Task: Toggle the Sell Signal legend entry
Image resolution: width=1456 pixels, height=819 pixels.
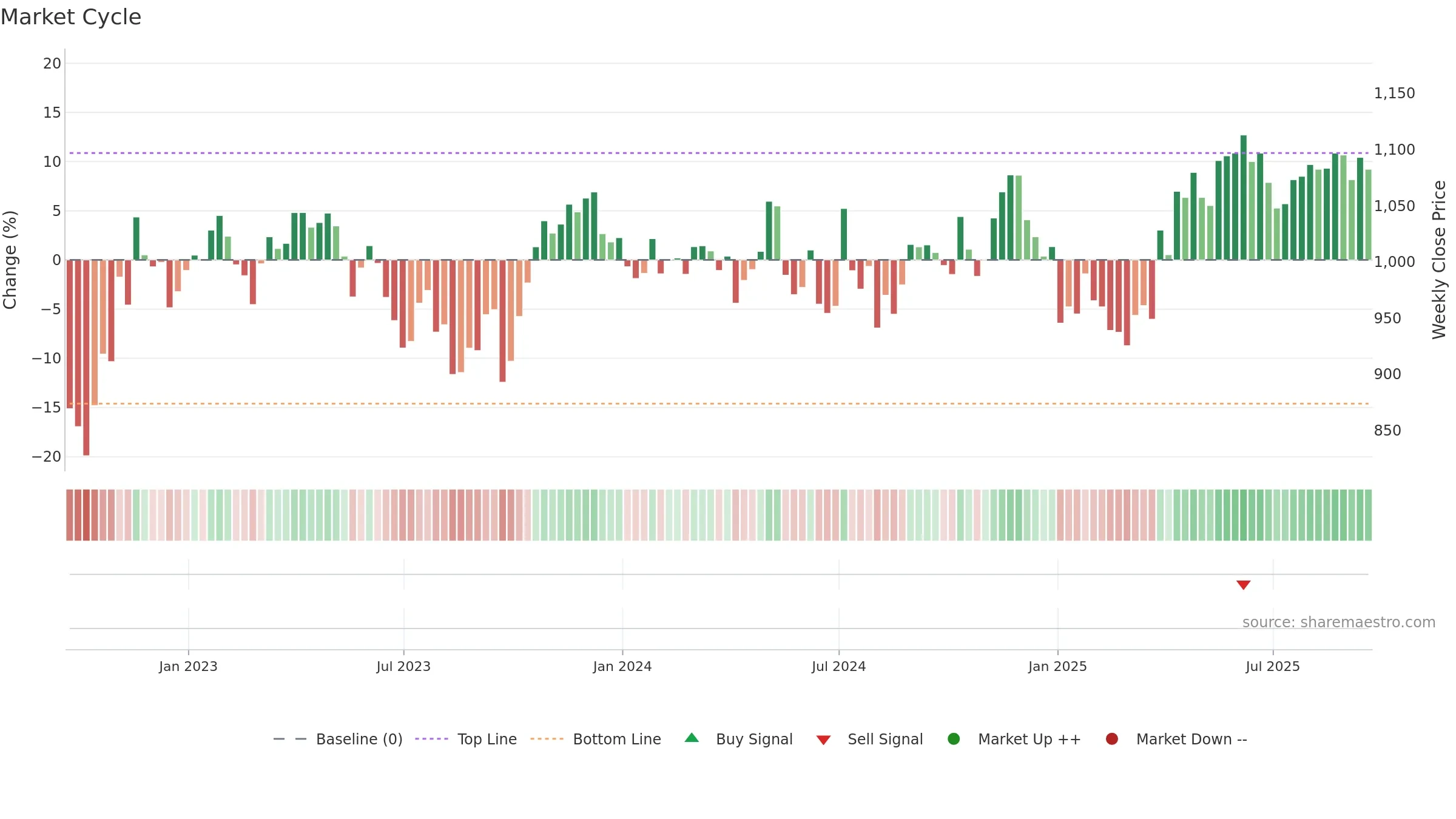Action: point(869,739)
